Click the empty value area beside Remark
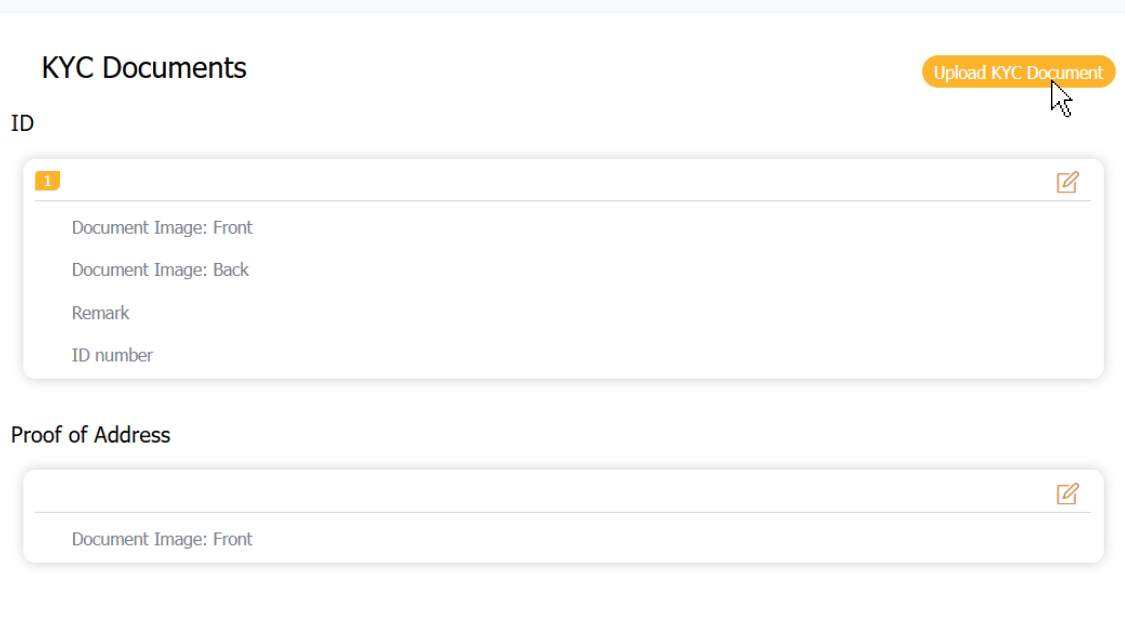This screenshot has height=633, width=1125. (x=600, y=313)
